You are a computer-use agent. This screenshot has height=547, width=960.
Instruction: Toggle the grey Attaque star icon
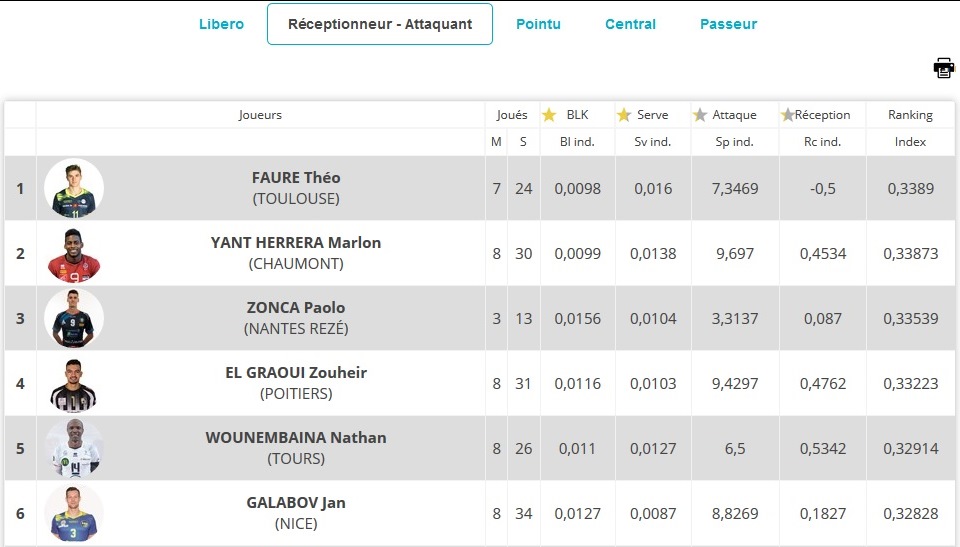click(x=700, y=115)
